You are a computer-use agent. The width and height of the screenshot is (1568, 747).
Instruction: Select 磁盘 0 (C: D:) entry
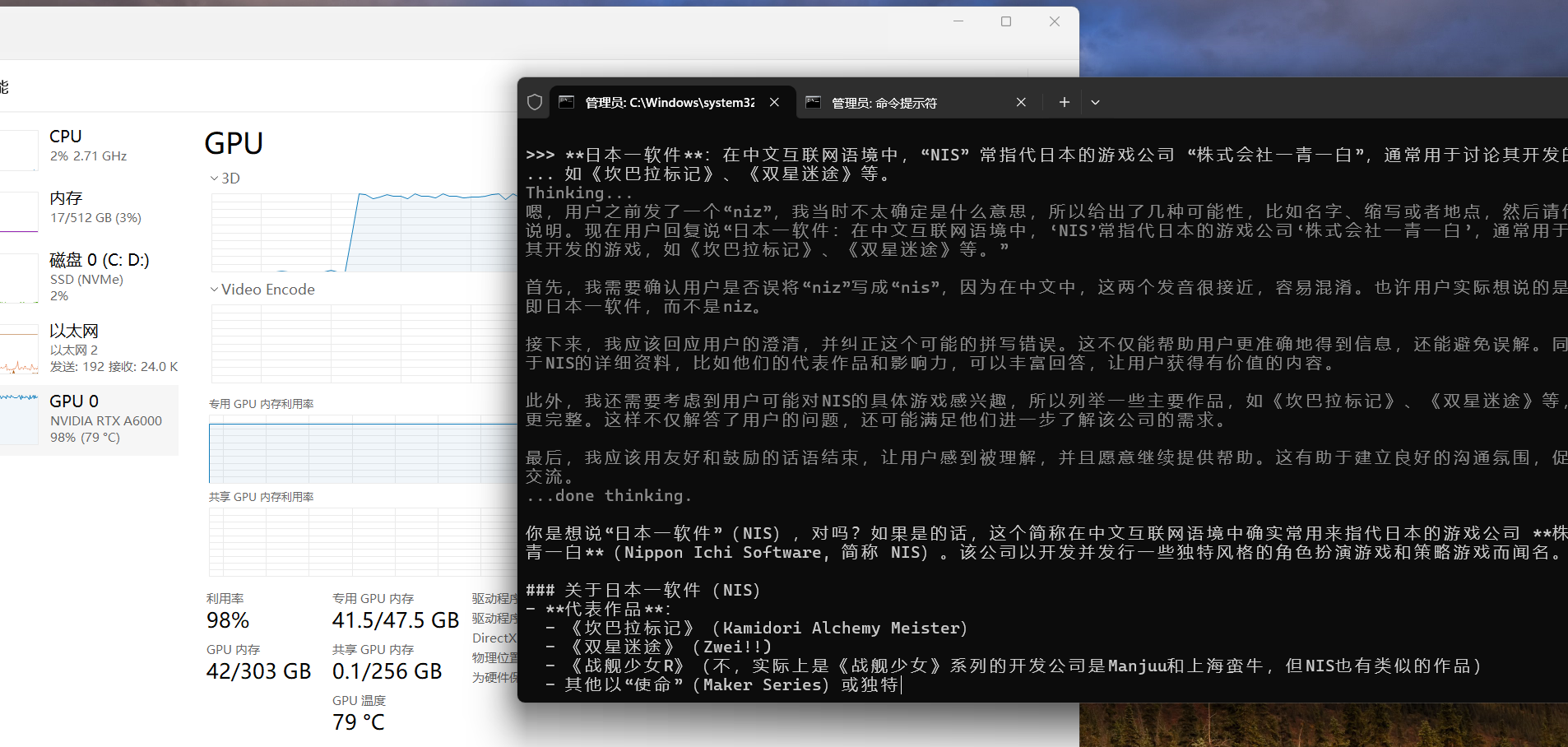pos(89,279)
